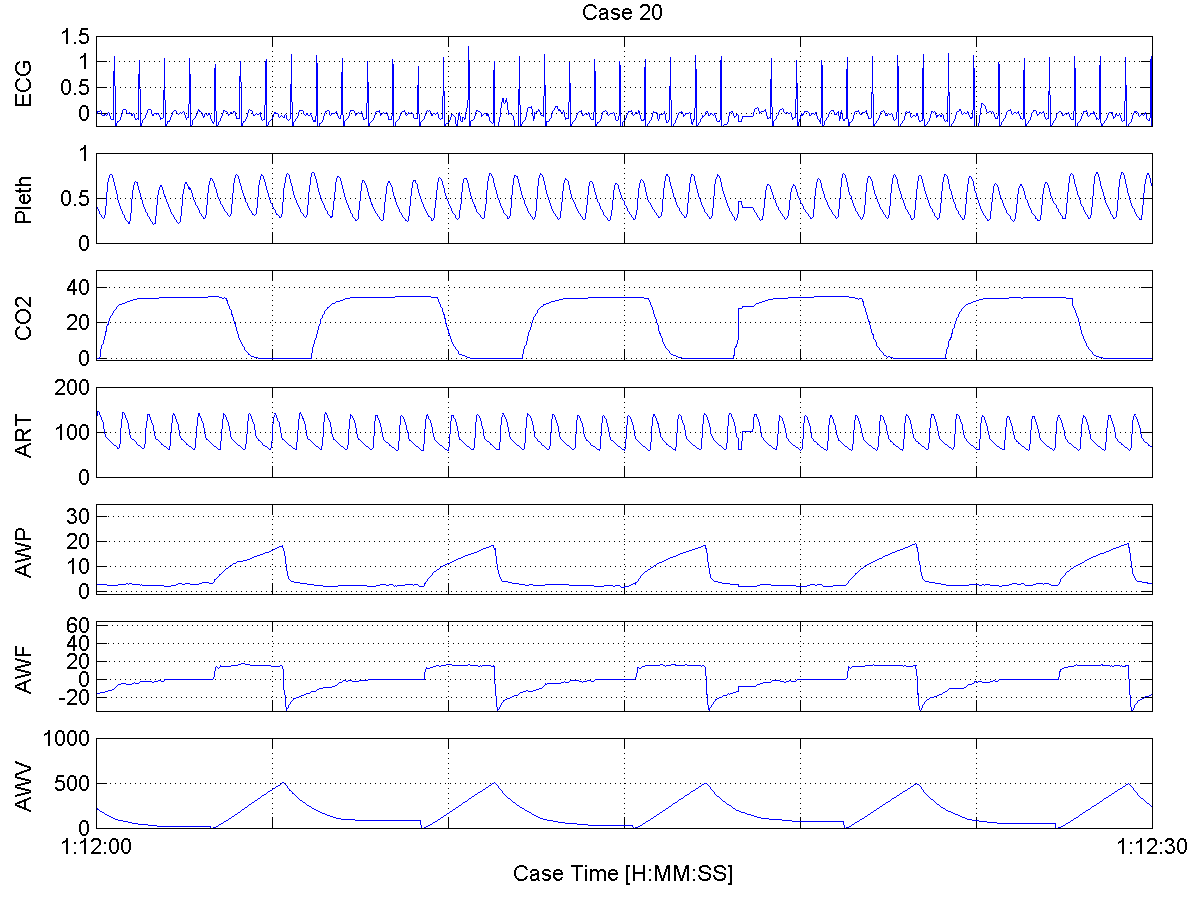The width and height of the screenshot is (1200, 900).
Task: Click the 60 tick on AWF axis
Action: (x=79, y=625)
